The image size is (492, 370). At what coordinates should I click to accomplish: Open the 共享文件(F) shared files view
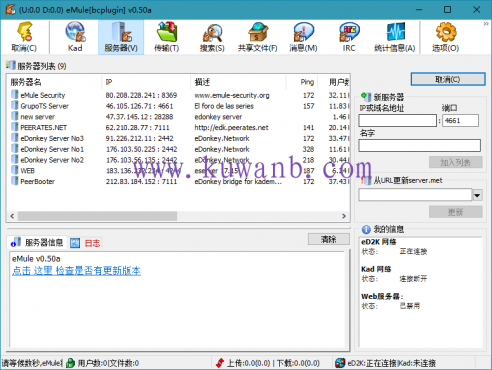click(258, 37)
